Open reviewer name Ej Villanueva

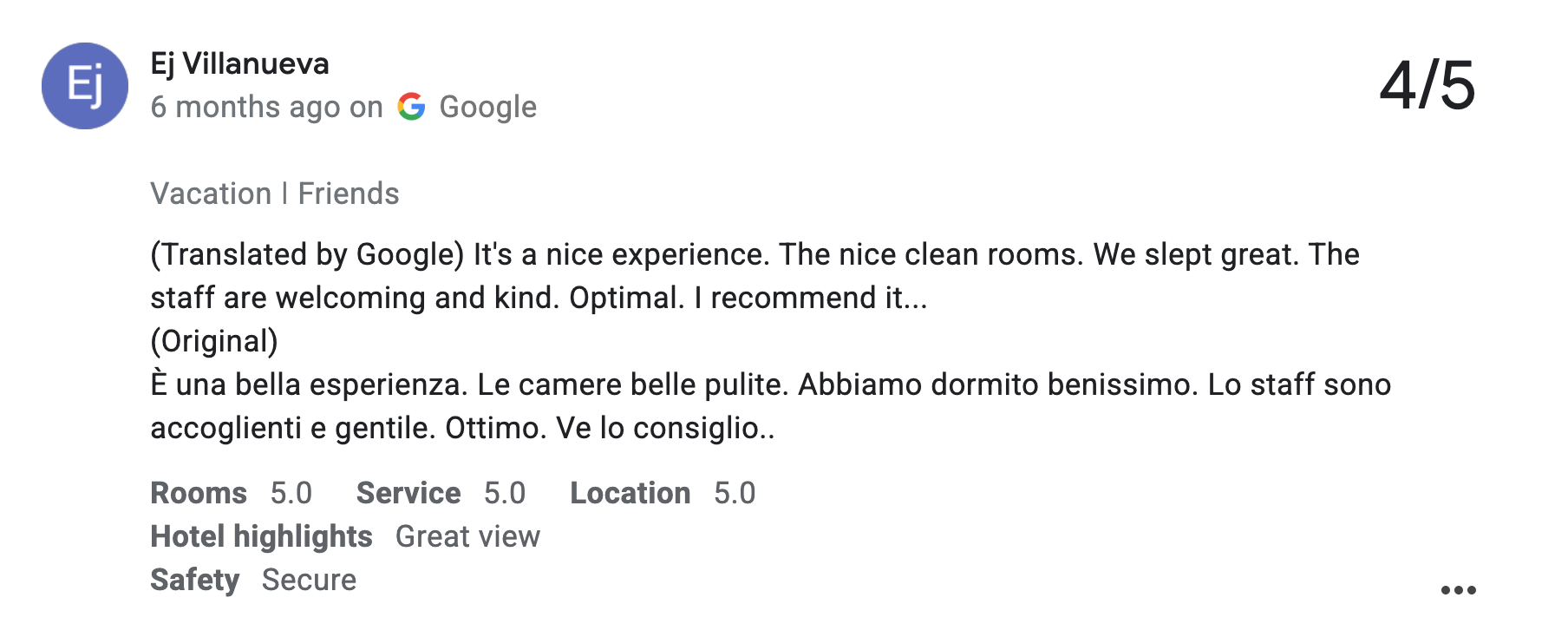[x=239, y=63]
